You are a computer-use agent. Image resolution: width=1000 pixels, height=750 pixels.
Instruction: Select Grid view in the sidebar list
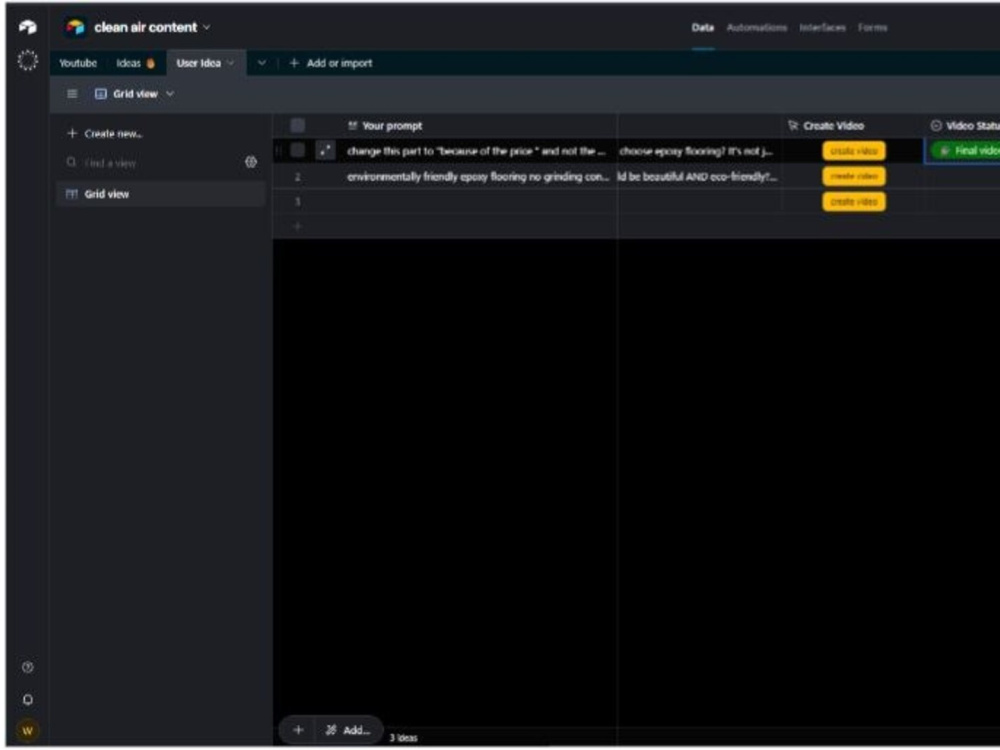point(161,194)
